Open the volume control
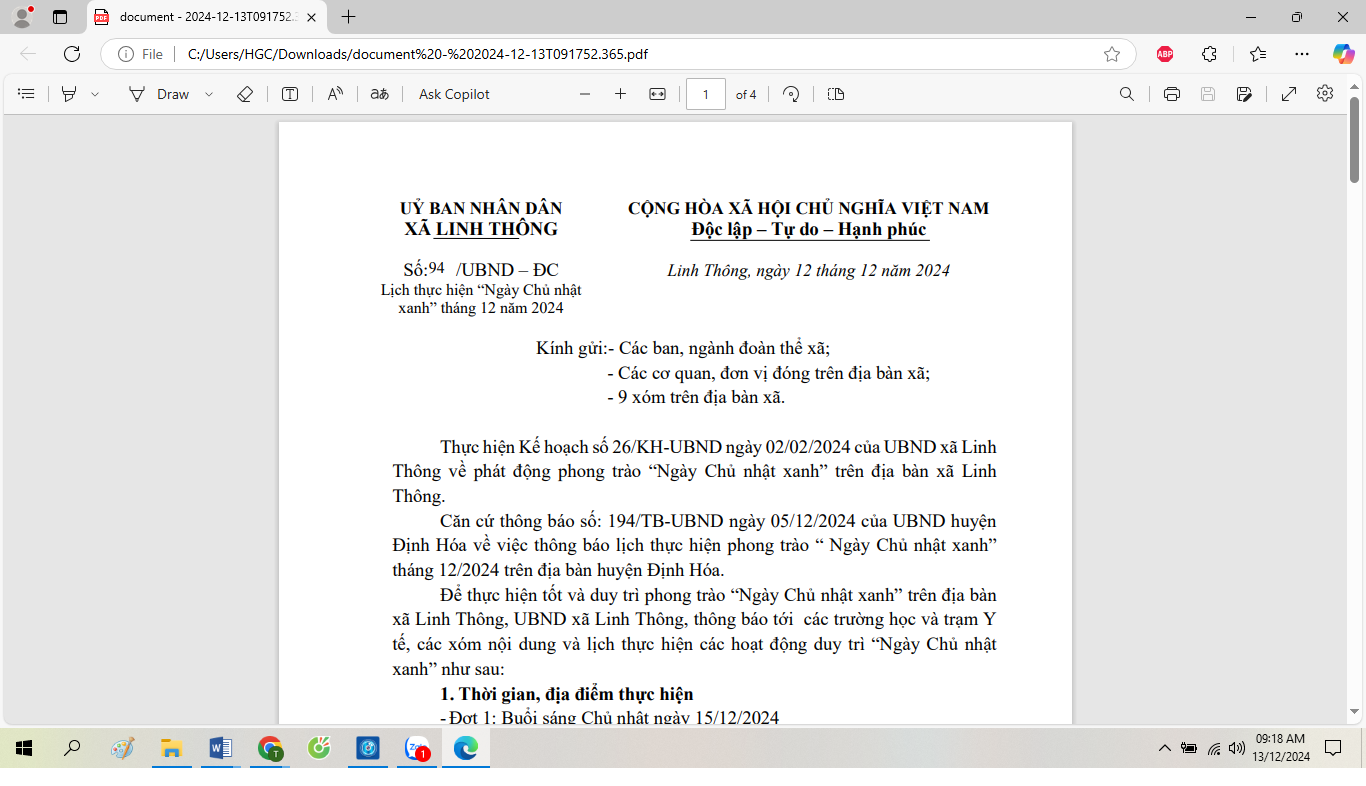This screenshot has height=786, width=1366. pos(1237,748)
